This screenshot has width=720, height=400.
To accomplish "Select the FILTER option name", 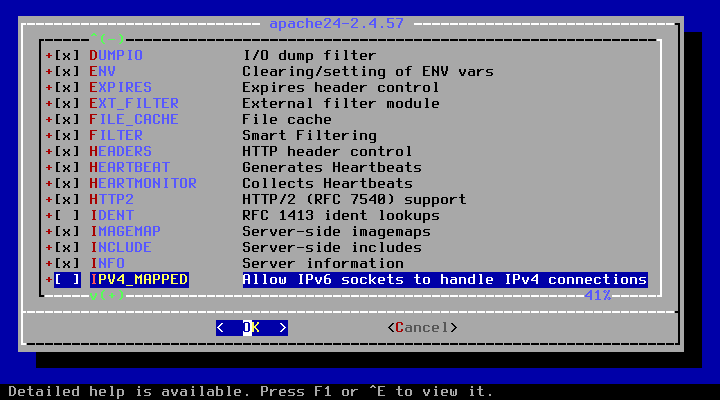I will point(116,135).
